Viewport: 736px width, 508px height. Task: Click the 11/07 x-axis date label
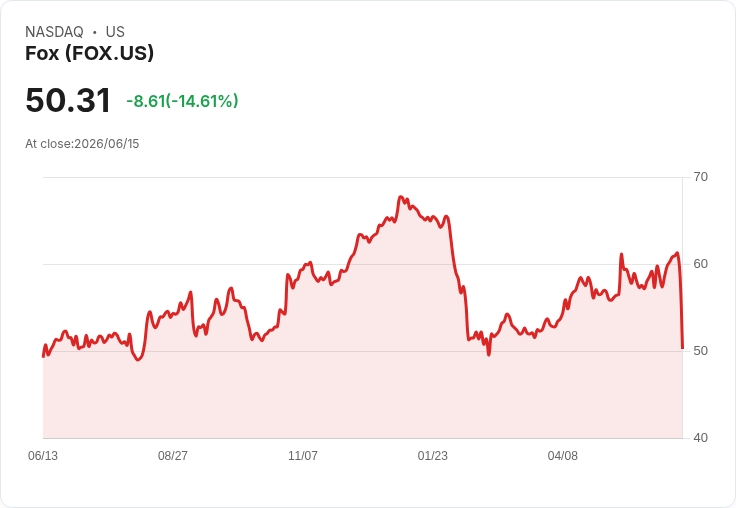tap(303, 455)
